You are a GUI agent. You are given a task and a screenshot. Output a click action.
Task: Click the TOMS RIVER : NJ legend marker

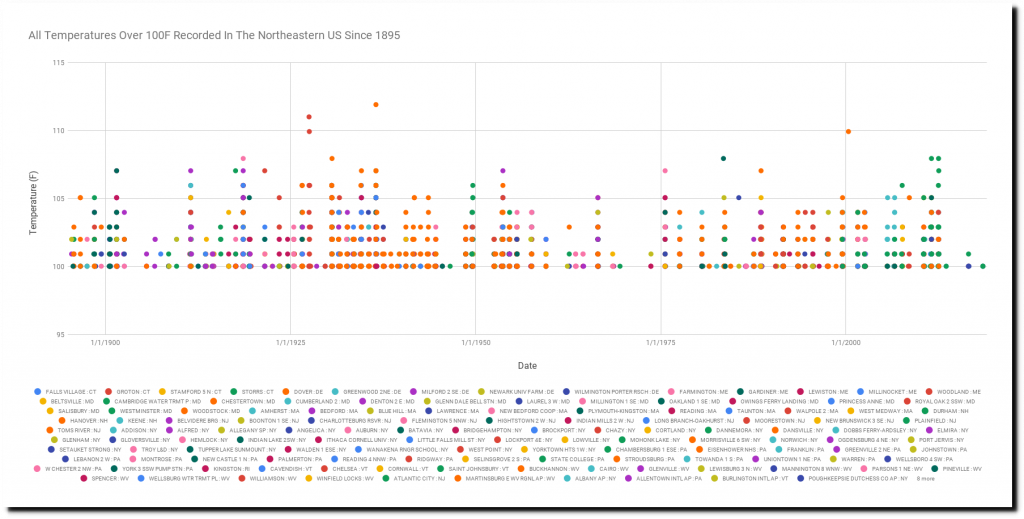50,430
